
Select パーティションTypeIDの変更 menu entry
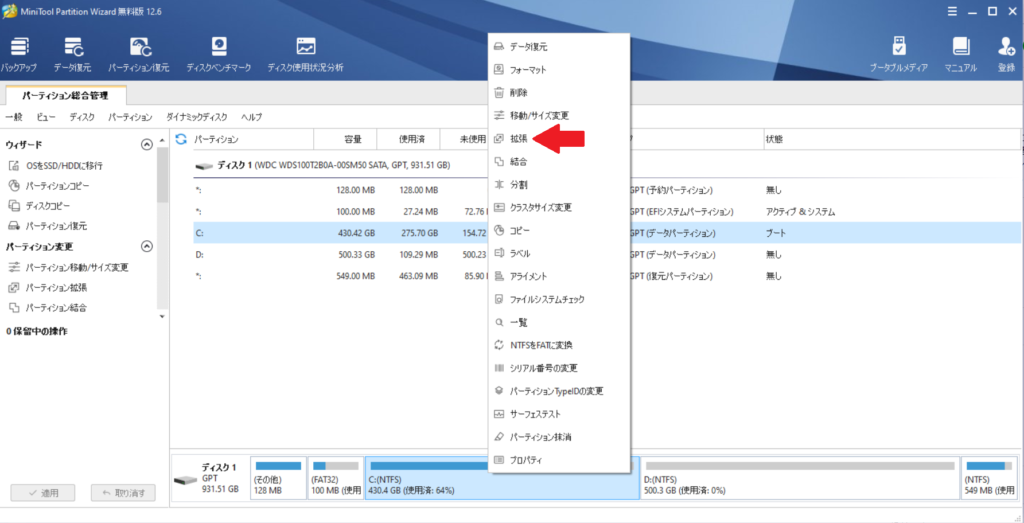coord(558,391)
